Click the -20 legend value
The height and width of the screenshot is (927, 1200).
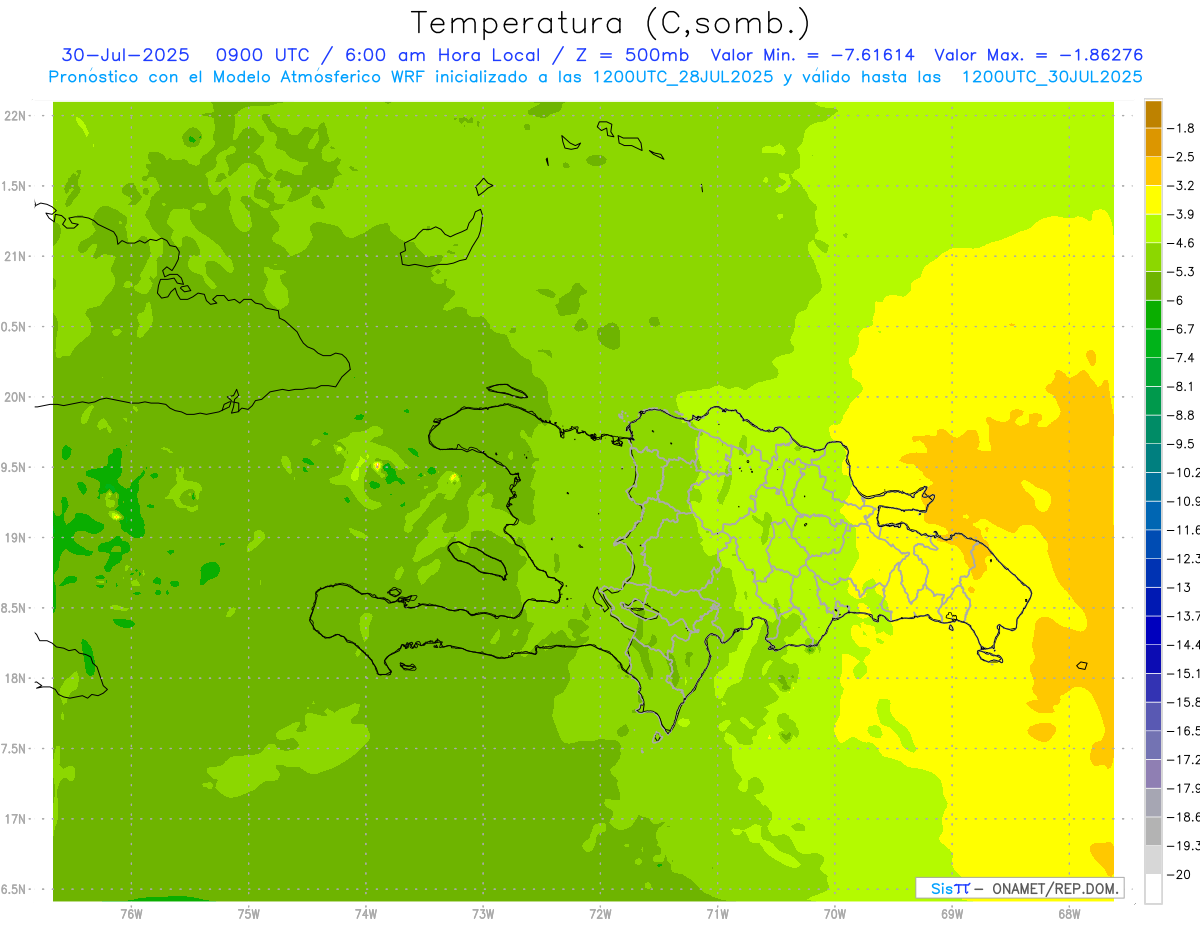[1180, 874]
